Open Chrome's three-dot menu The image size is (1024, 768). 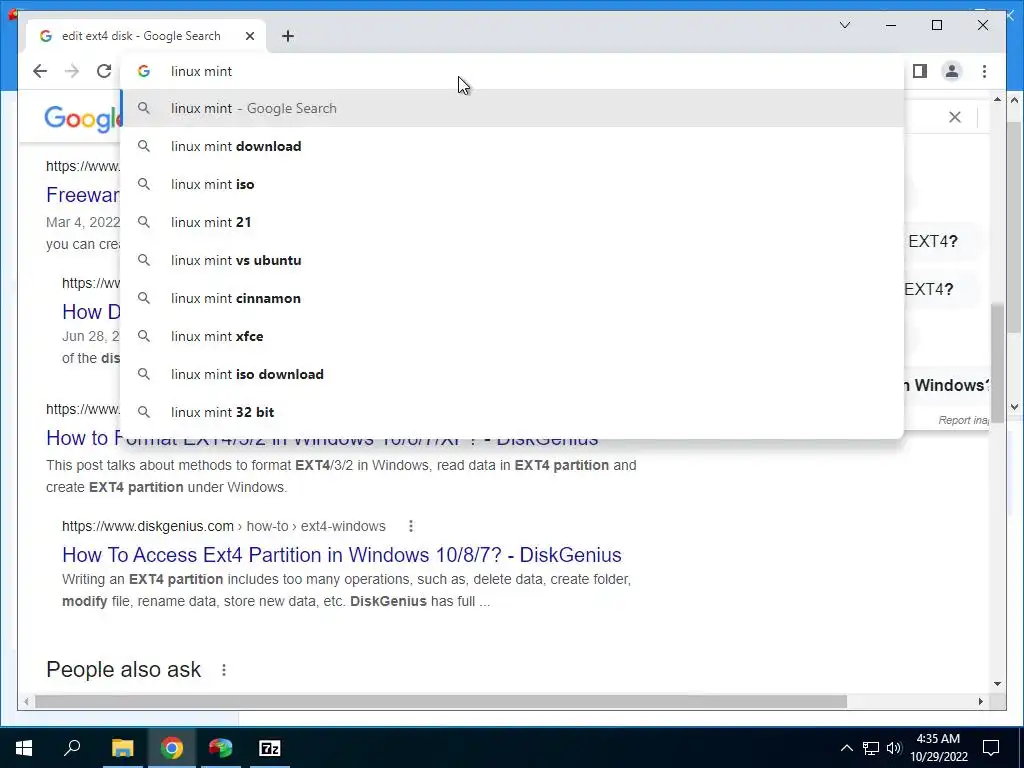[x=984, y=71]
